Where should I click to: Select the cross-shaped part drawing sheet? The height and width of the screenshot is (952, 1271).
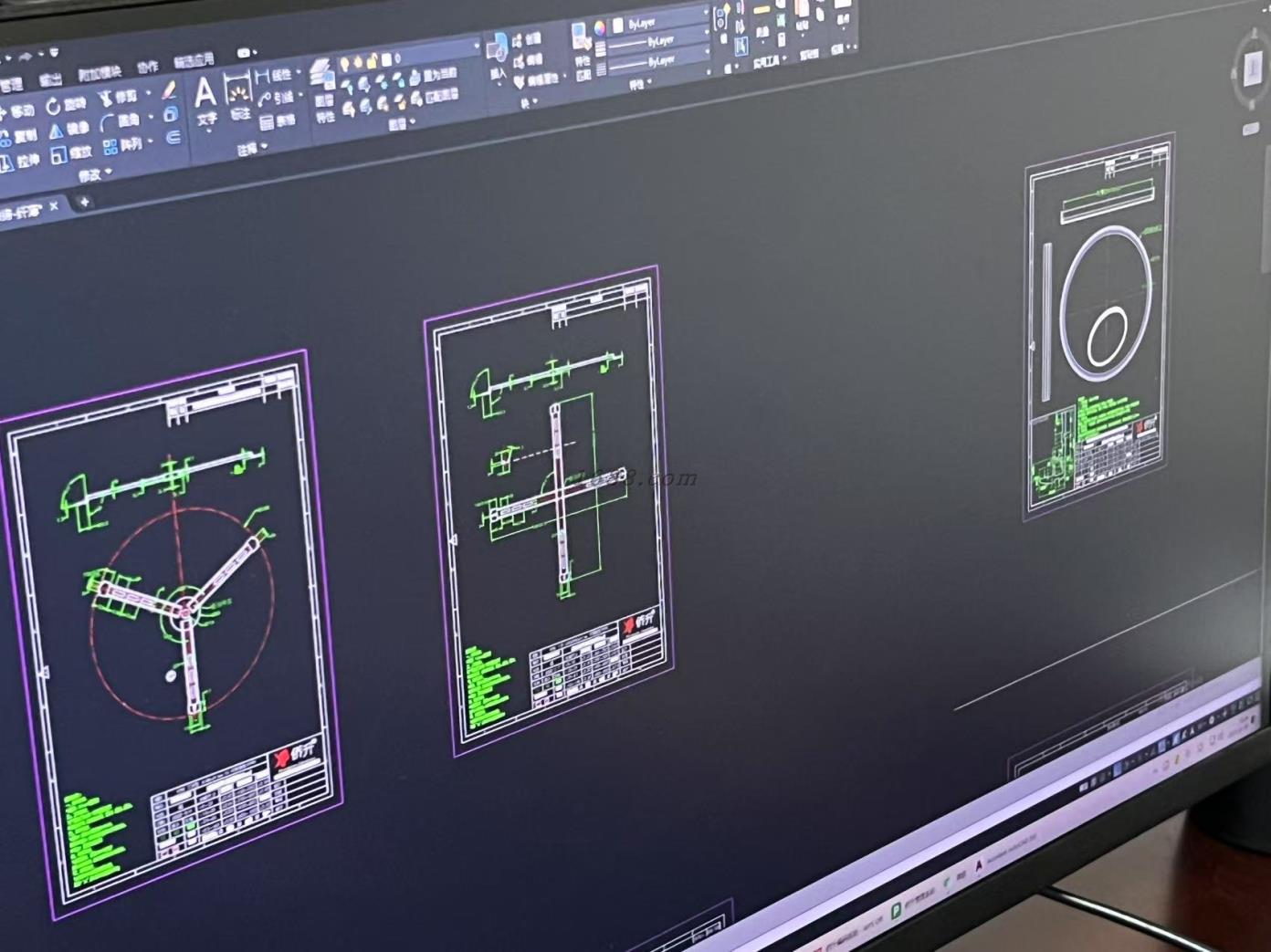pyautogui.click(x=551, y=509)
